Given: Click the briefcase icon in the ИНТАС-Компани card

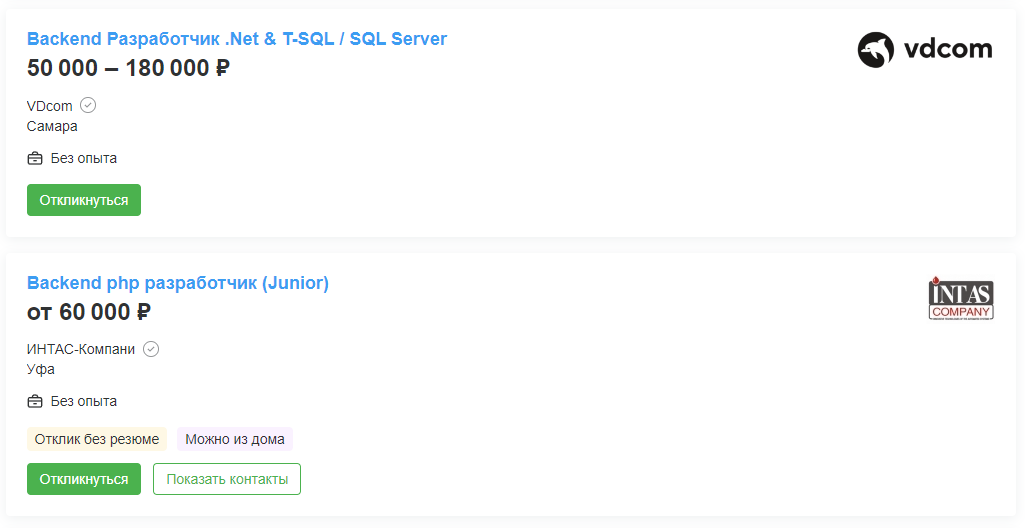Looking at the screenshot, I should pos(35,401).
